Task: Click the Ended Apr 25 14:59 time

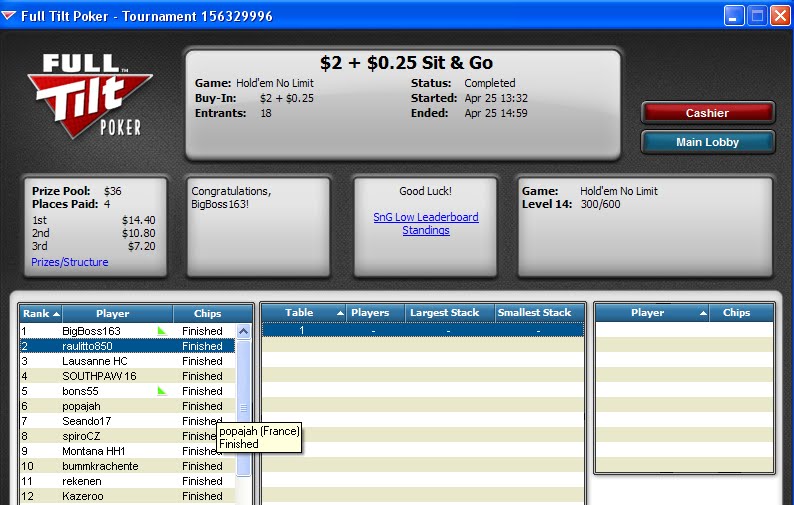Action: pos(496,113)
